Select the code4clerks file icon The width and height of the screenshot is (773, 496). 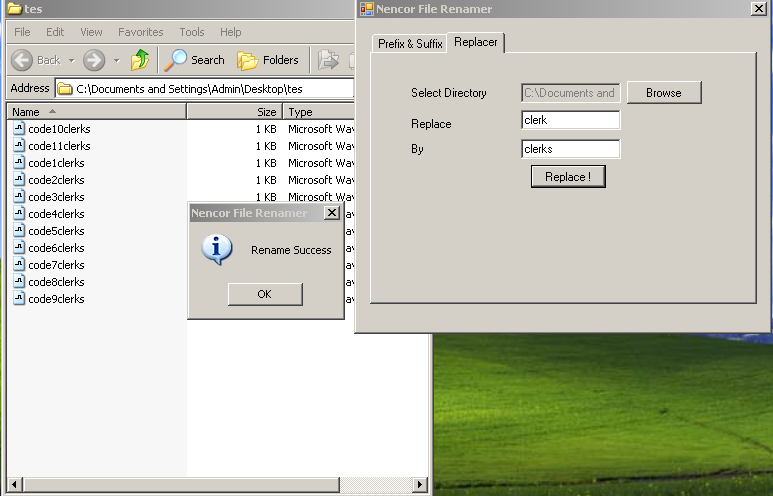19,213
